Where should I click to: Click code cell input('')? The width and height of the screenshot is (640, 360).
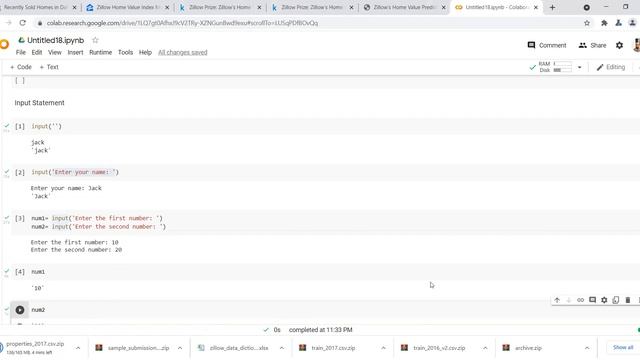(x=47, y=126)
